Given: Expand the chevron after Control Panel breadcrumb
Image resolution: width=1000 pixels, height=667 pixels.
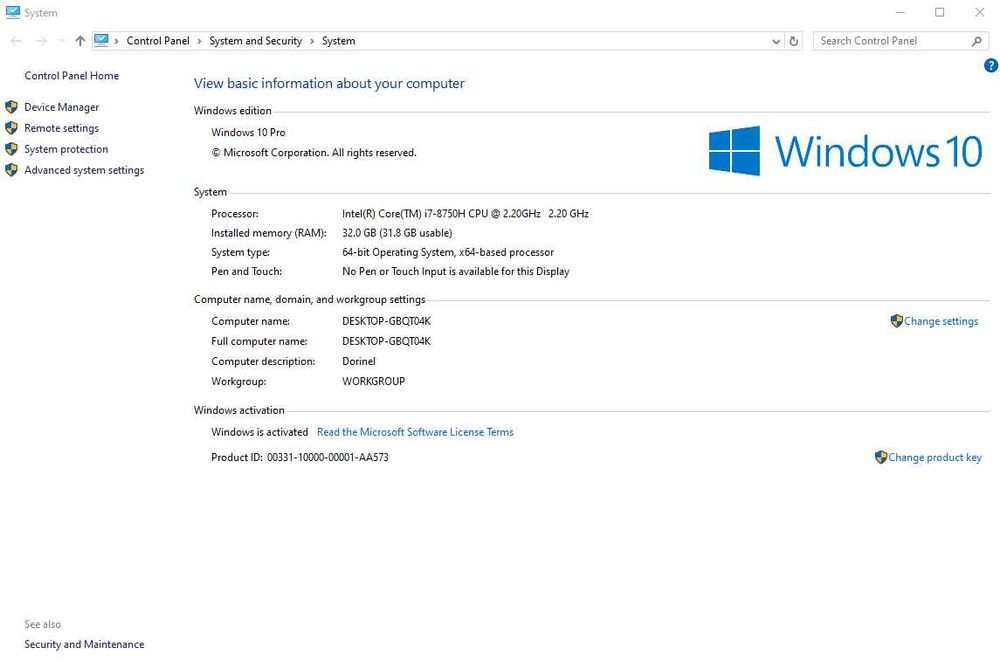Looking at the screenshot, I should pyautogui.click(x=199, y=41).
